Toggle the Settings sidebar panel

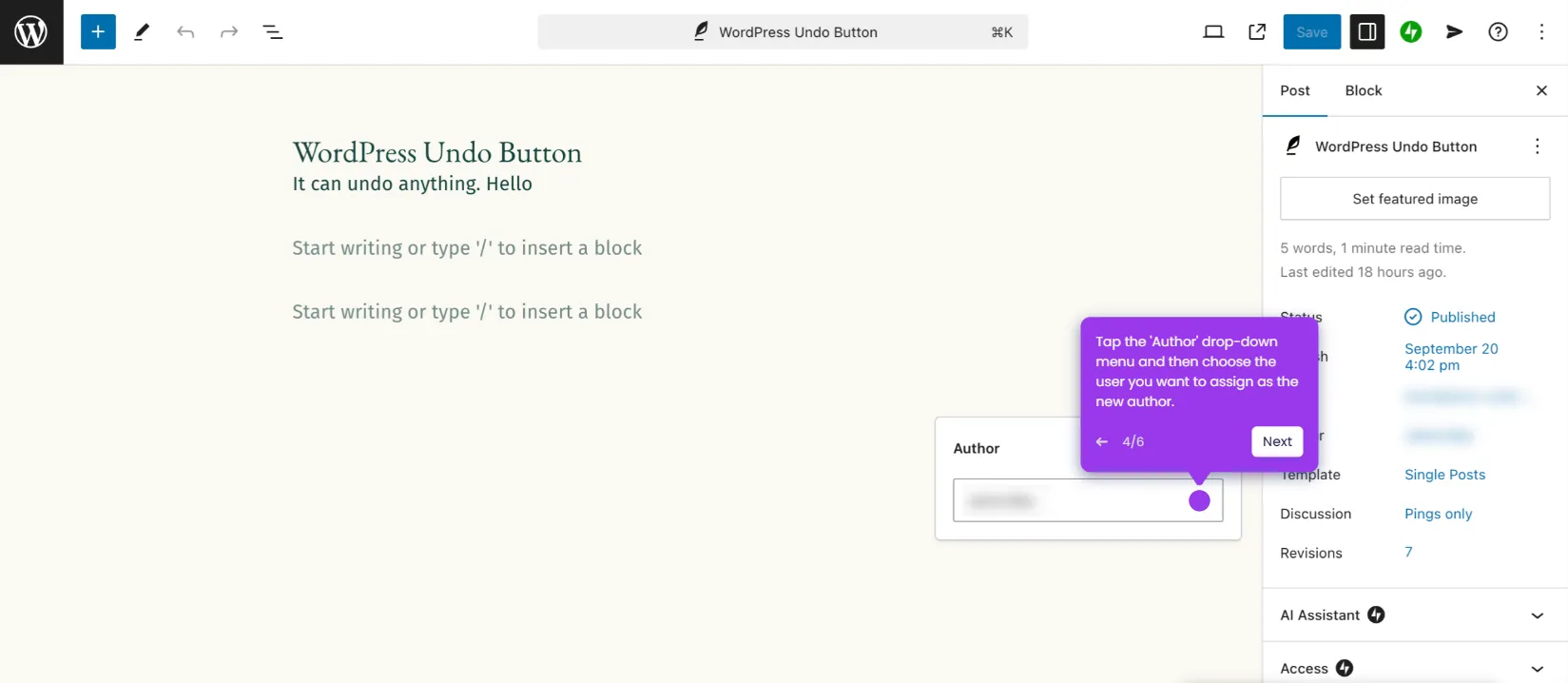pos(1367,32)
